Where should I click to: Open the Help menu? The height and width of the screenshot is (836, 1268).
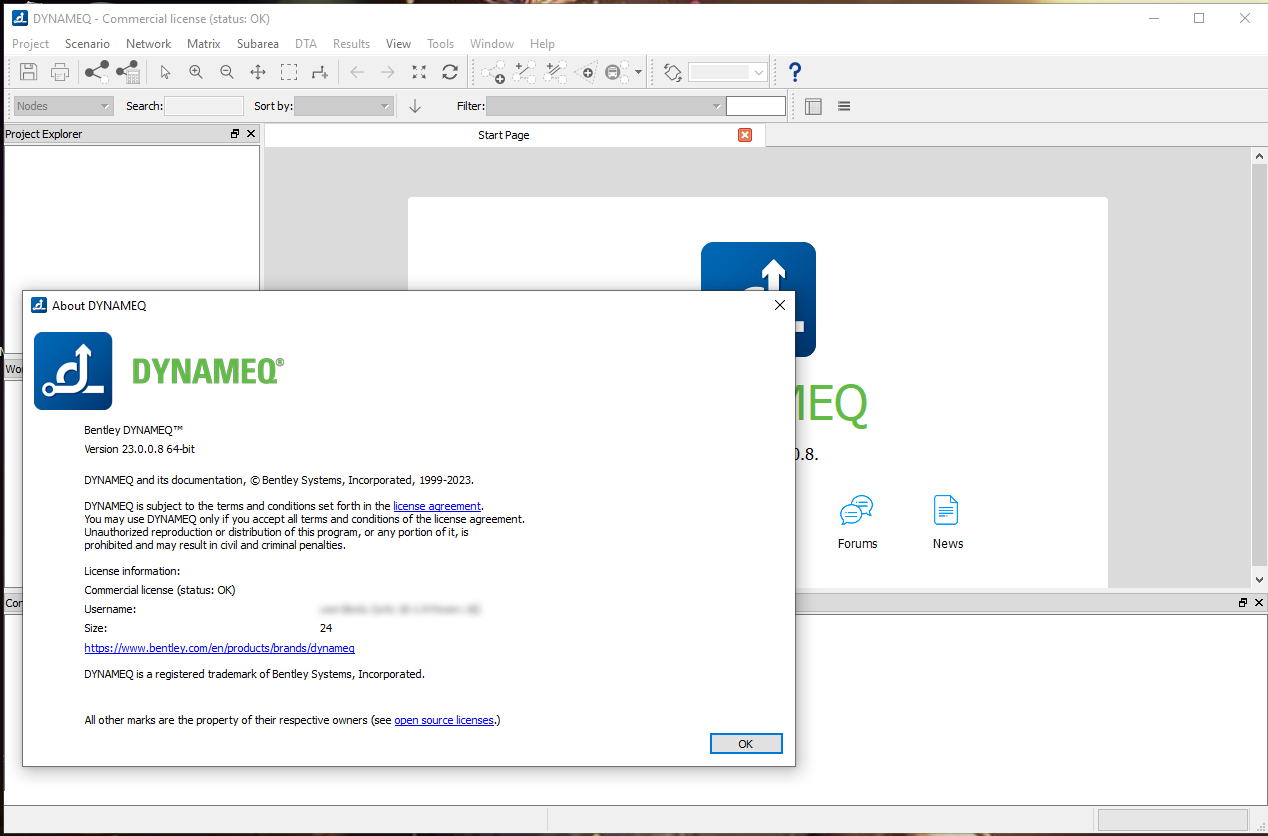pyautogui.click(x=543, y=44)
